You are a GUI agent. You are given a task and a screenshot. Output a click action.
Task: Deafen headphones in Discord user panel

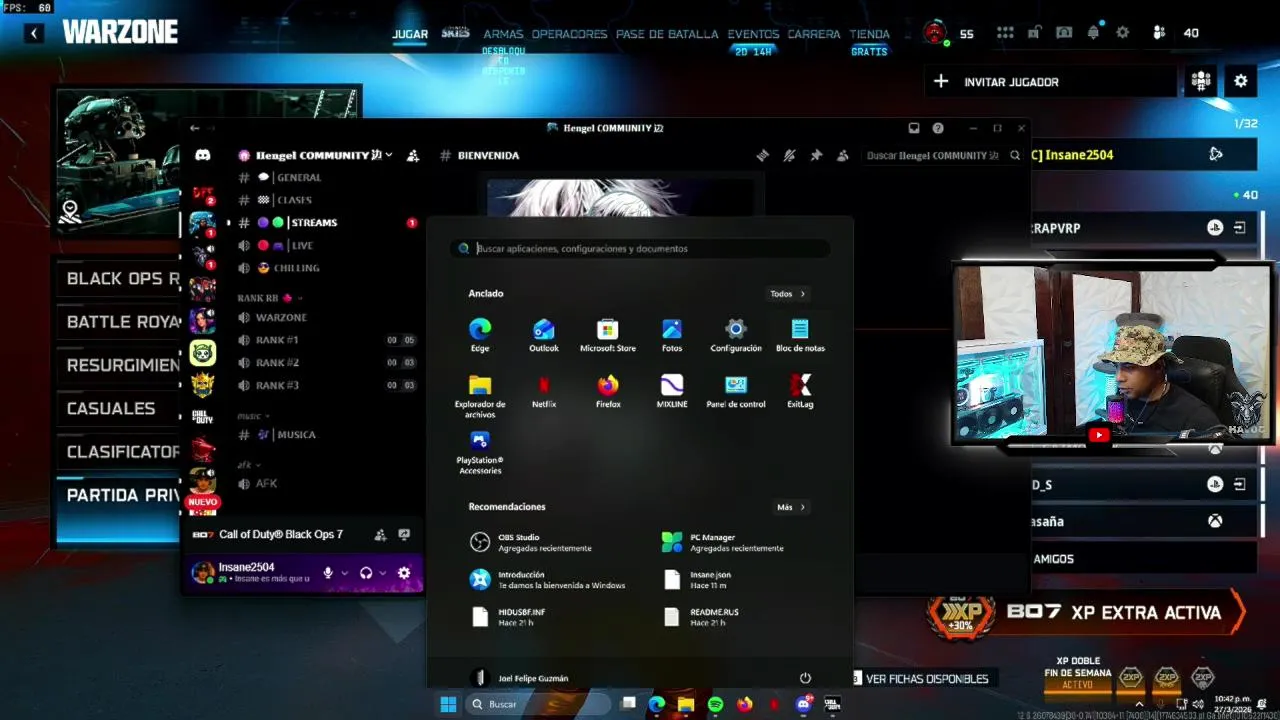pyautogui.click(x=366, y=573)
